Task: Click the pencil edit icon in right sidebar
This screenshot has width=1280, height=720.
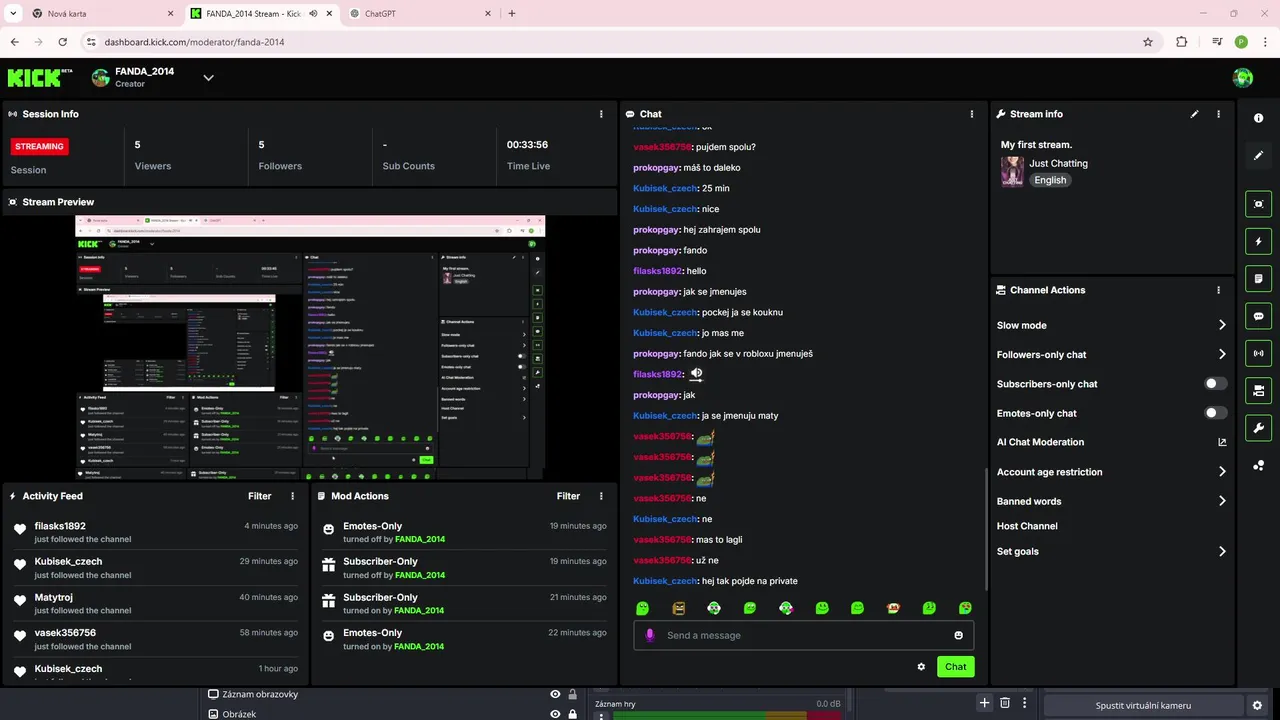Action: [x=1258, y=155]
